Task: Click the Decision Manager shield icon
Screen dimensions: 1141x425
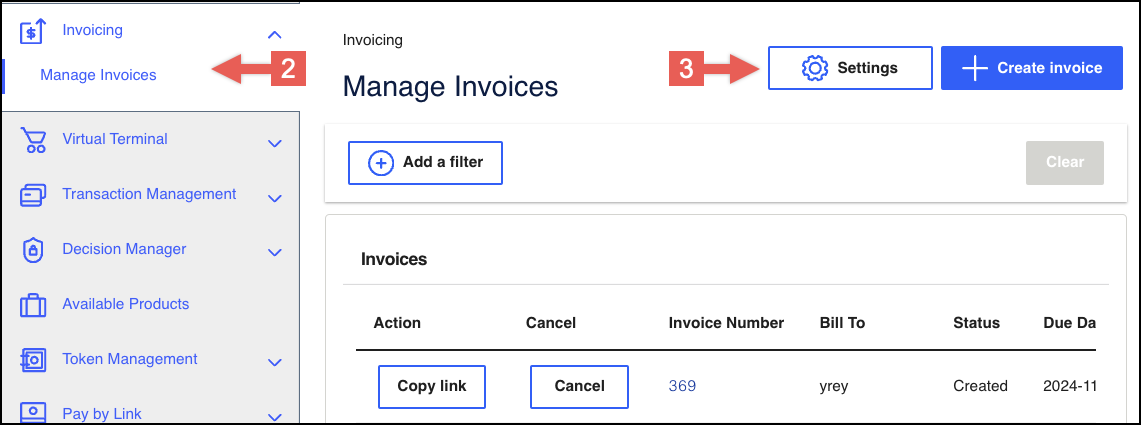Action: pos(34,250)
